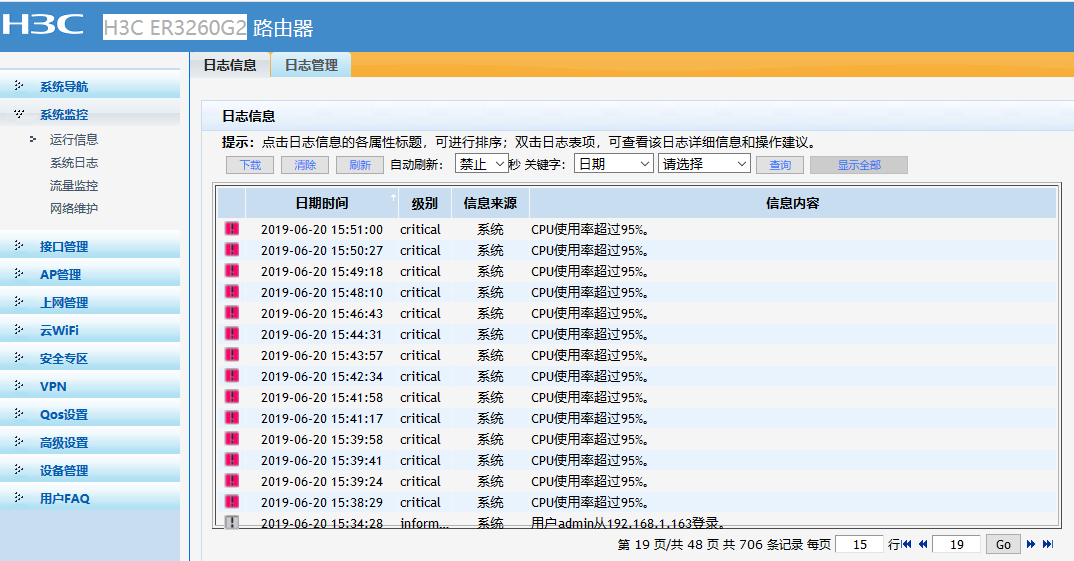Open 流量监控 submenu item
Viewport: 1074px width, 561px height.
point(74,185)
